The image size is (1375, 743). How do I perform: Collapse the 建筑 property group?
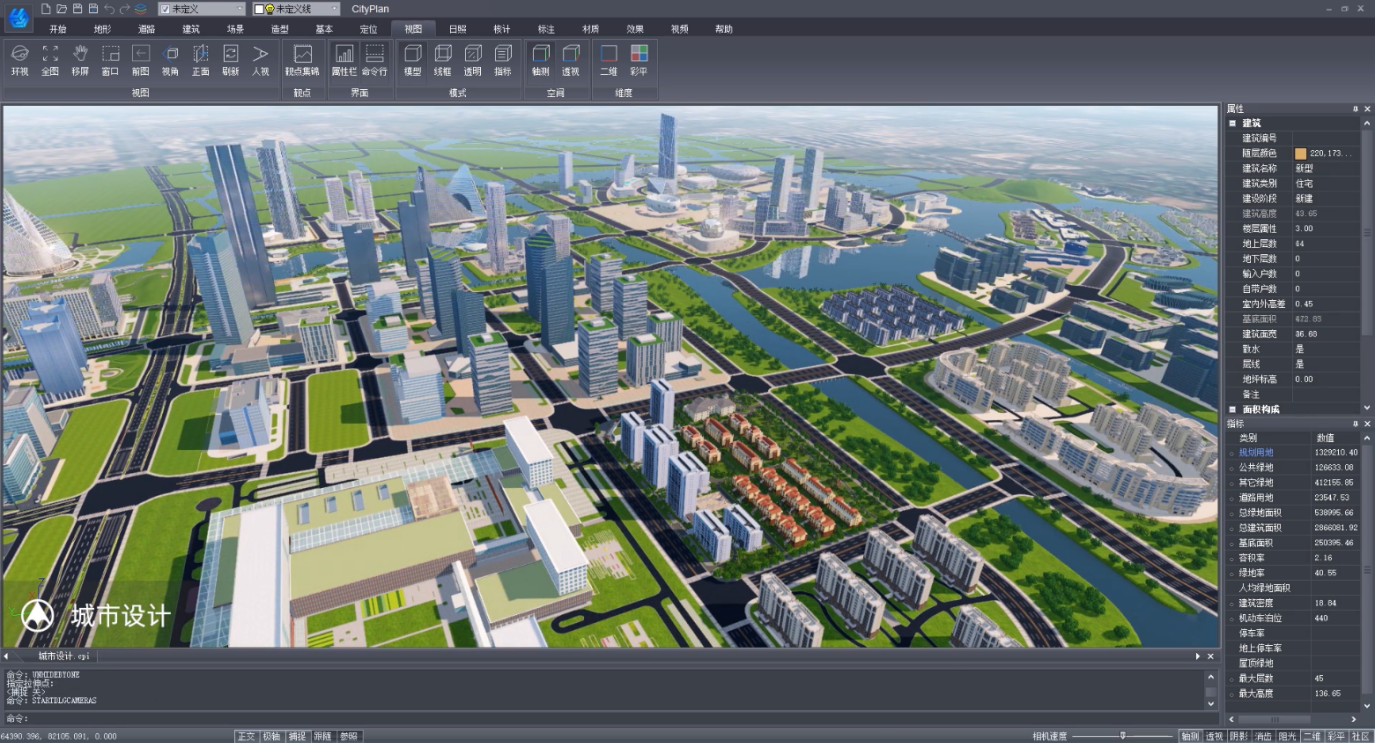(x=1233, y=123)
